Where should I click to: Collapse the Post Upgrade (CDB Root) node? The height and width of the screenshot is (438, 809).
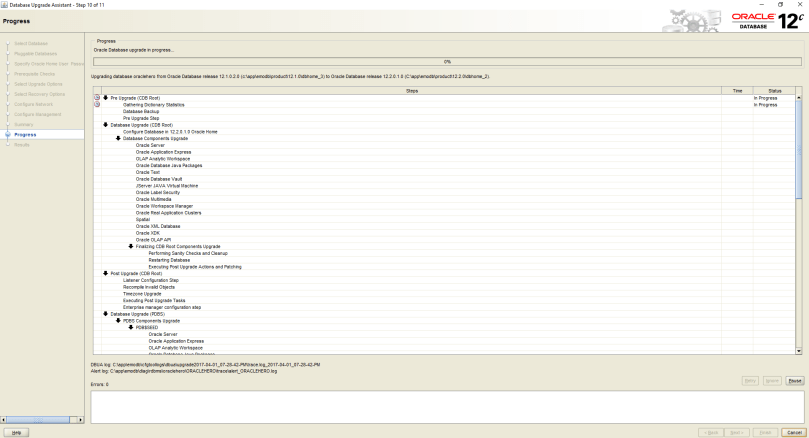106,272
